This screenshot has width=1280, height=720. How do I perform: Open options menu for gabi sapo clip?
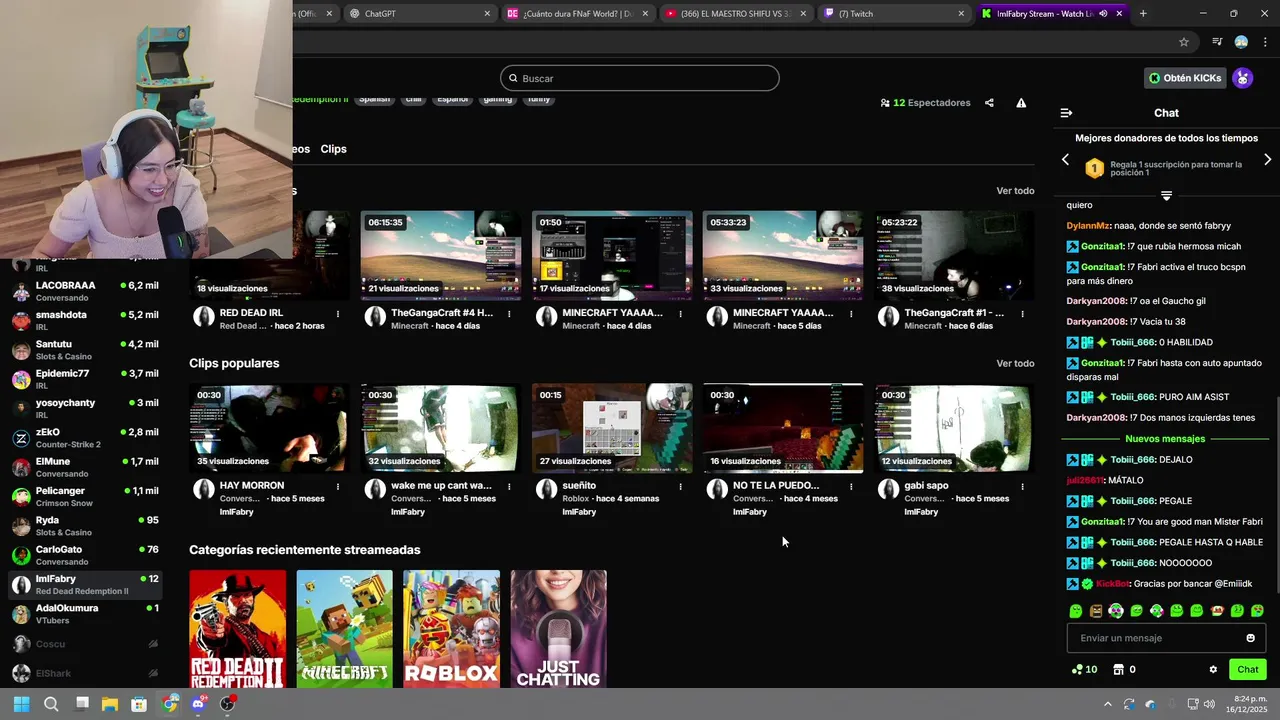(1022, 487)
